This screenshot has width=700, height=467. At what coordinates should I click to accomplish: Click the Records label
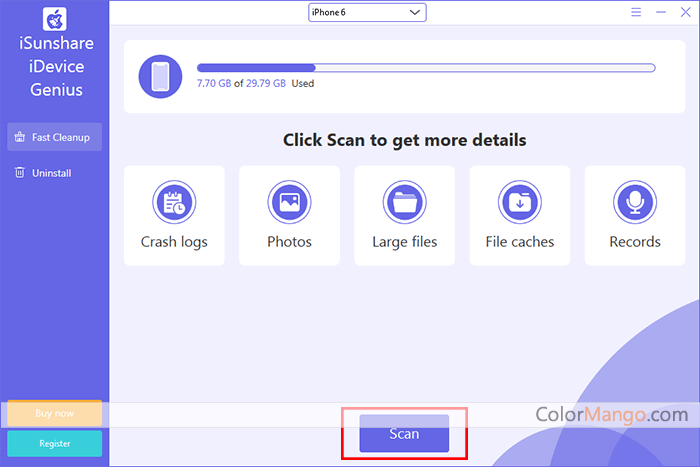[x=635, y=242]
